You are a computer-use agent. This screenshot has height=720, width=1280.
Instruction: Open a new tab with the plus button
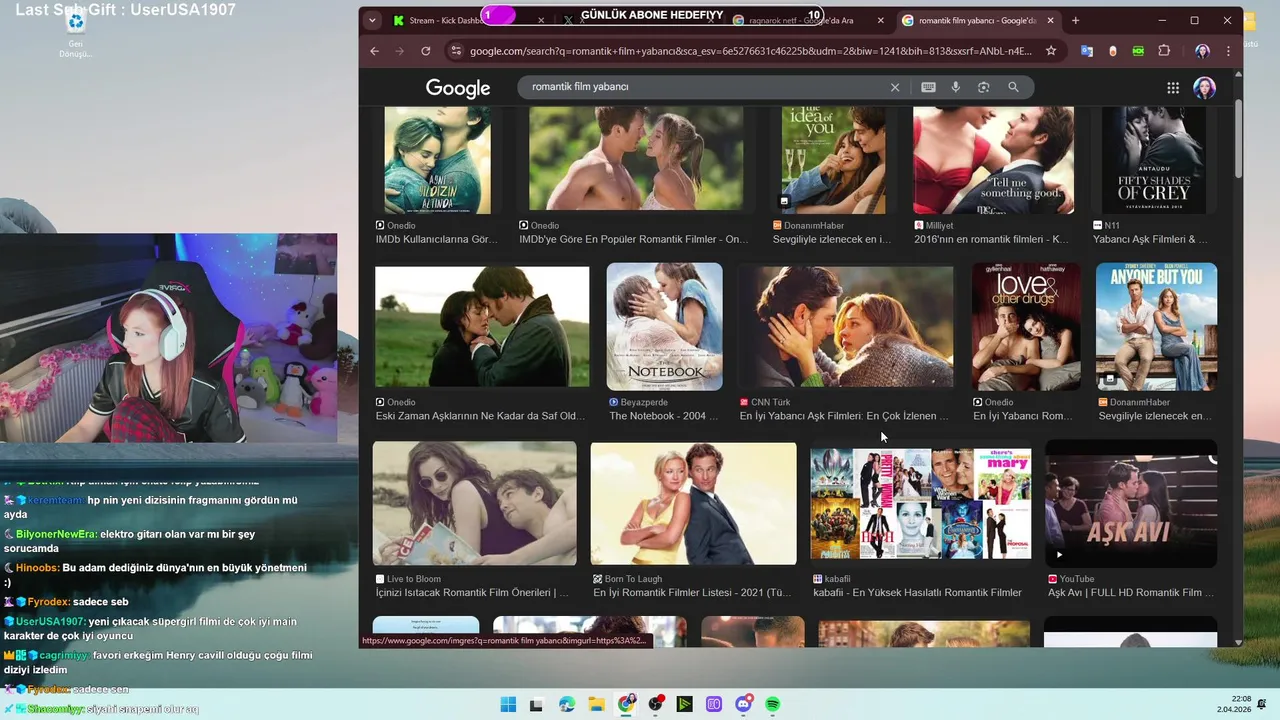click(x=1076, y=20)
